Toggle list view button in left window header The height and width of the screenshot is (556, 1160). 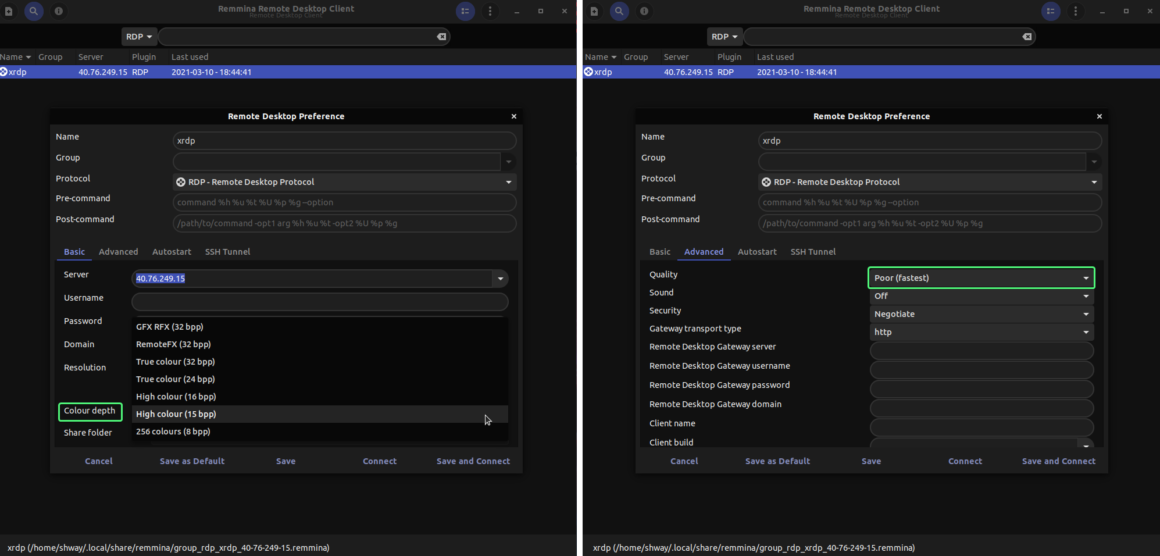(x=465, y=11)
